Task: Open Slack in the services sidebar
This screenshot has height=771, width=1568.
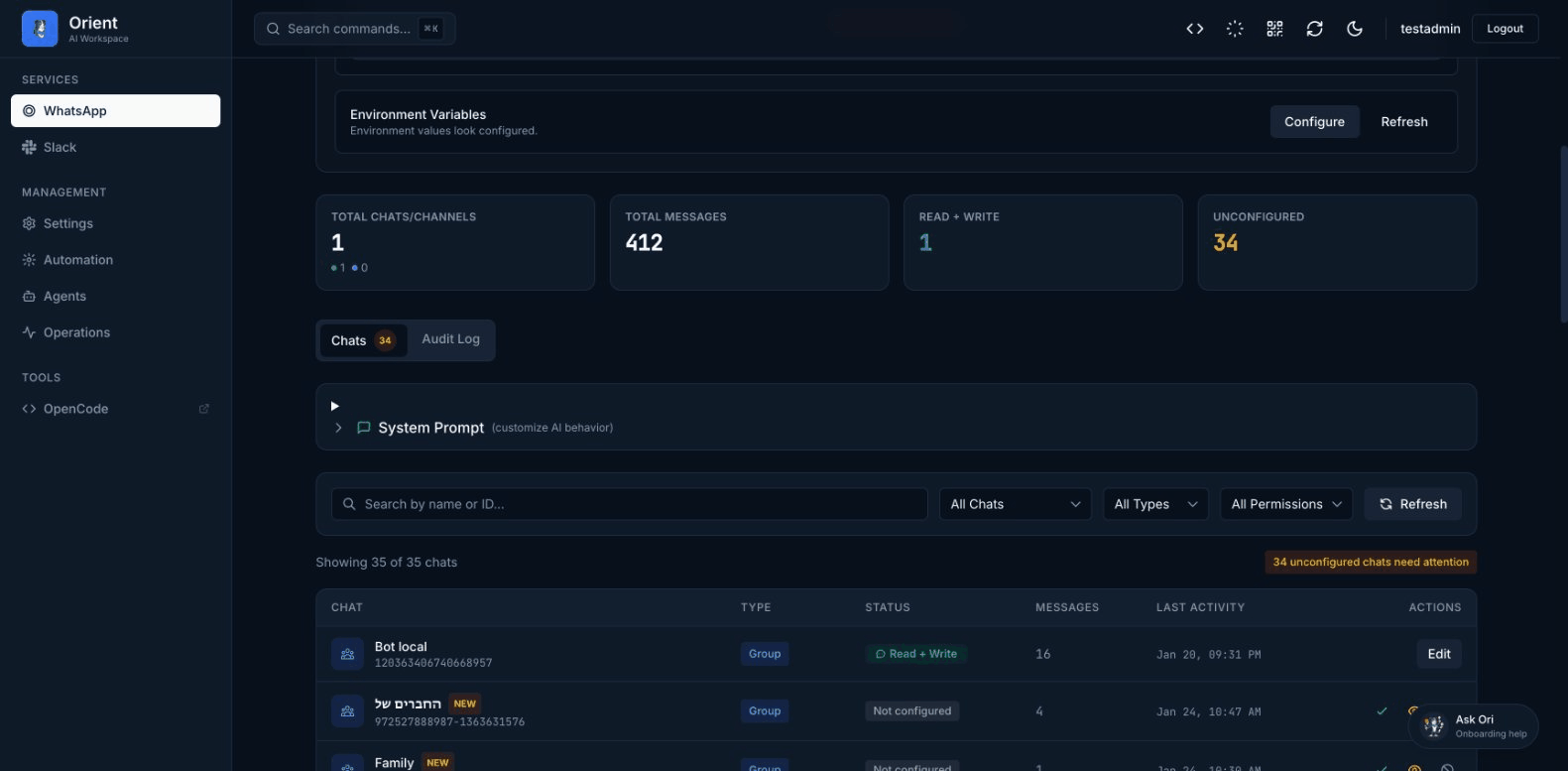Action: [60, 147]
